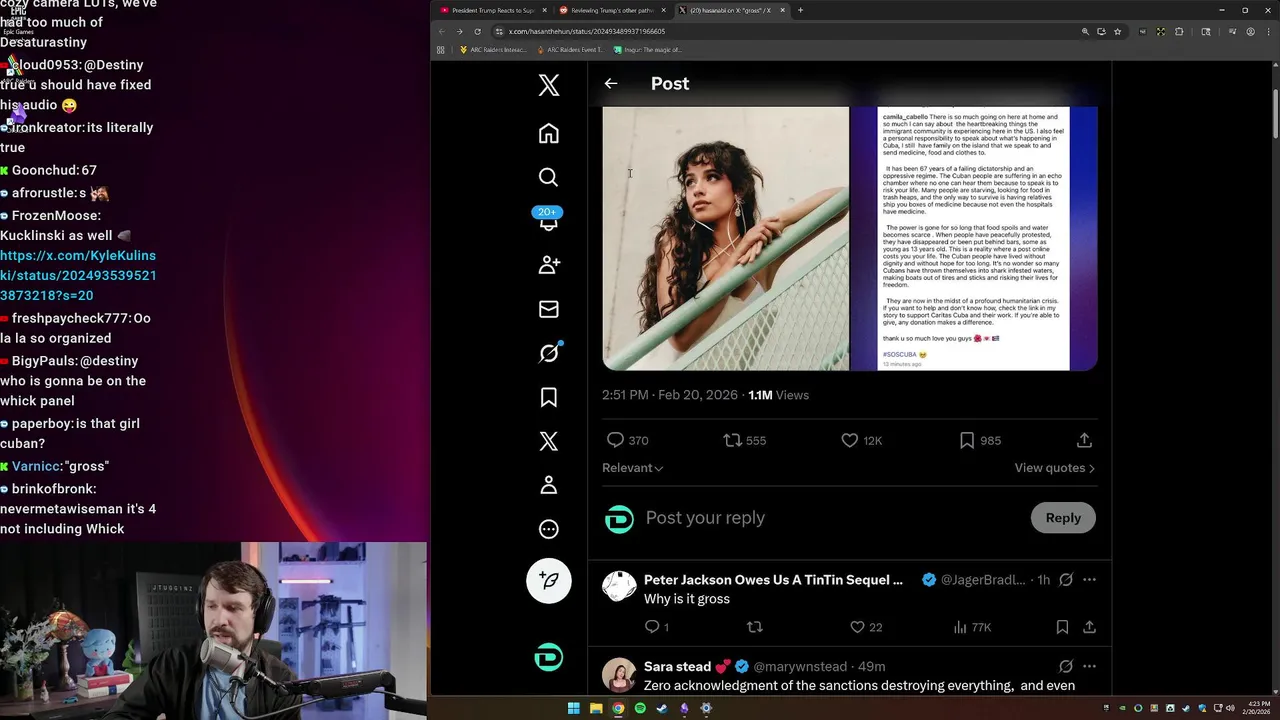Click the Reply button

1063,518
